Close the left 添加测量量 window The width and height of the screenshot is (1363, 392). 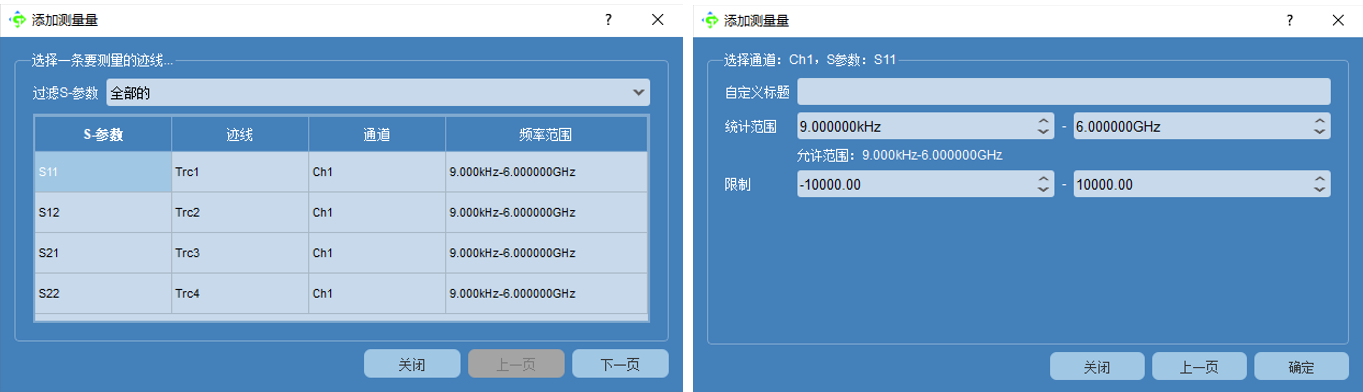[657, 19]
